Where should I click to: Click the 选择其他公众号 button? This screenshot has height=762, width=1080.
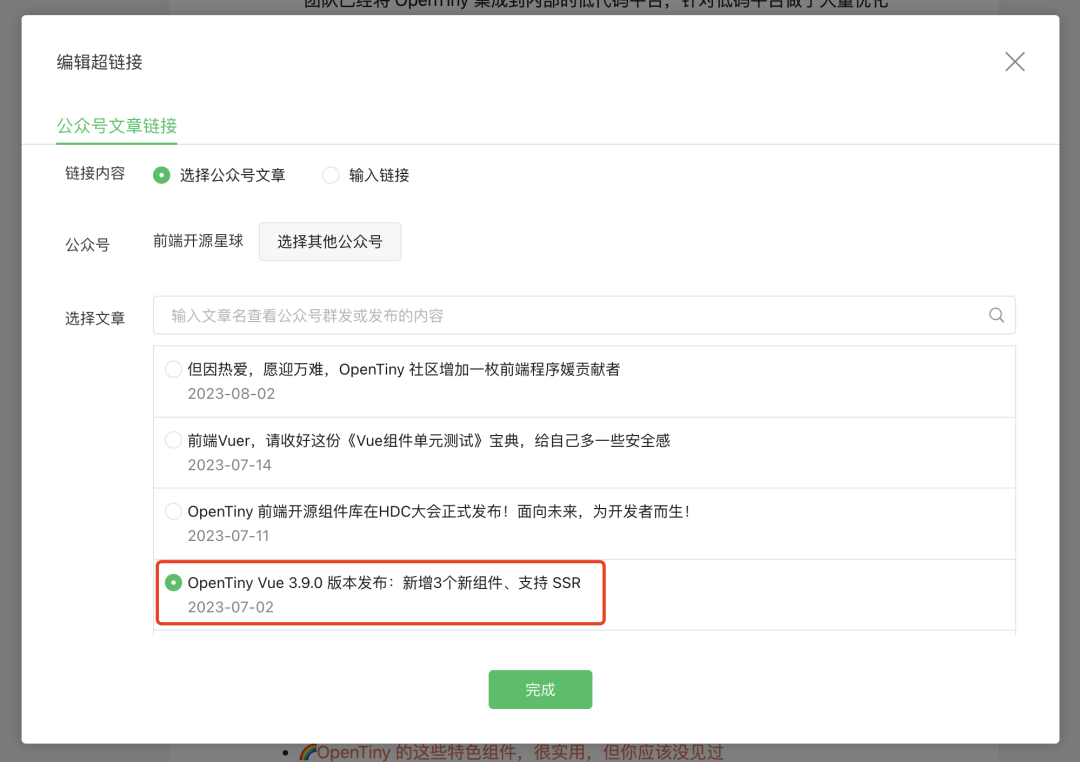click(x=330, y=241)
